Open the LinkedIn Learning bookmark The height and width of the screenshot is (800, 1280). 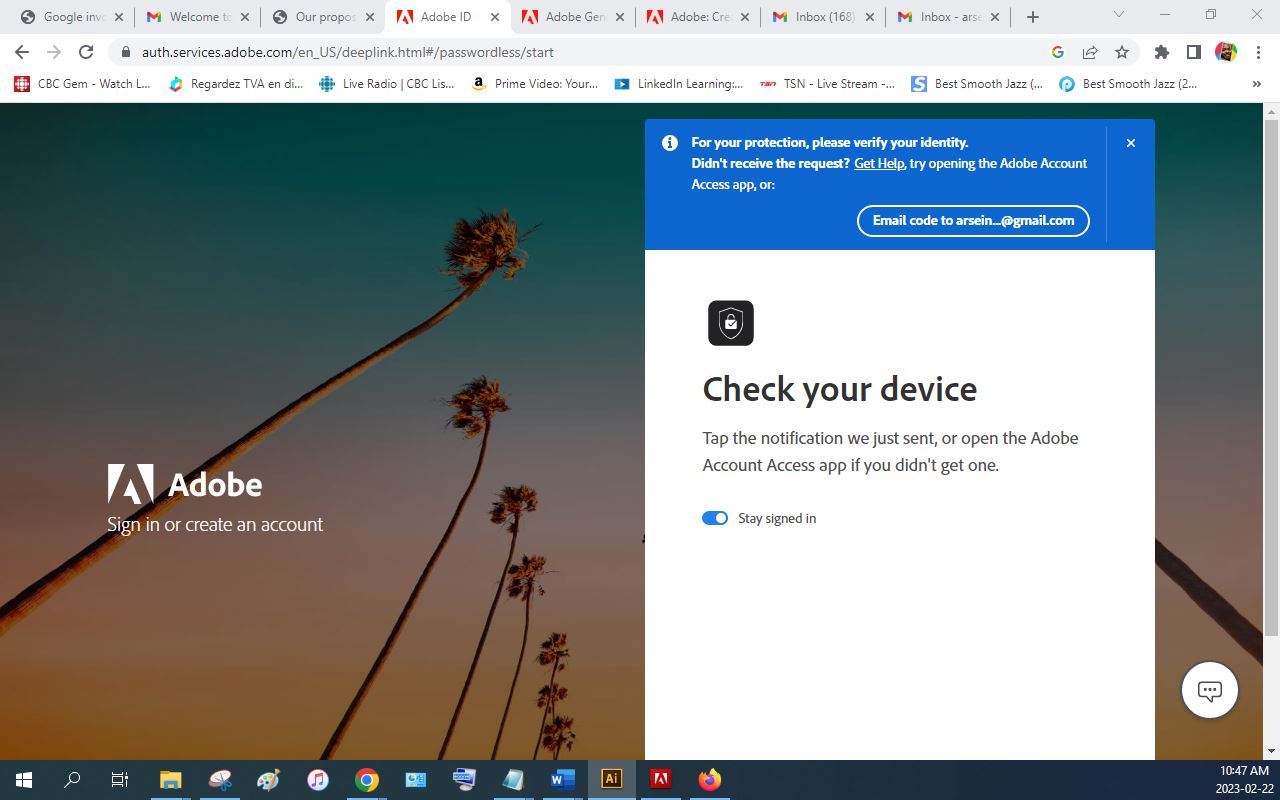tap(680, 84)
